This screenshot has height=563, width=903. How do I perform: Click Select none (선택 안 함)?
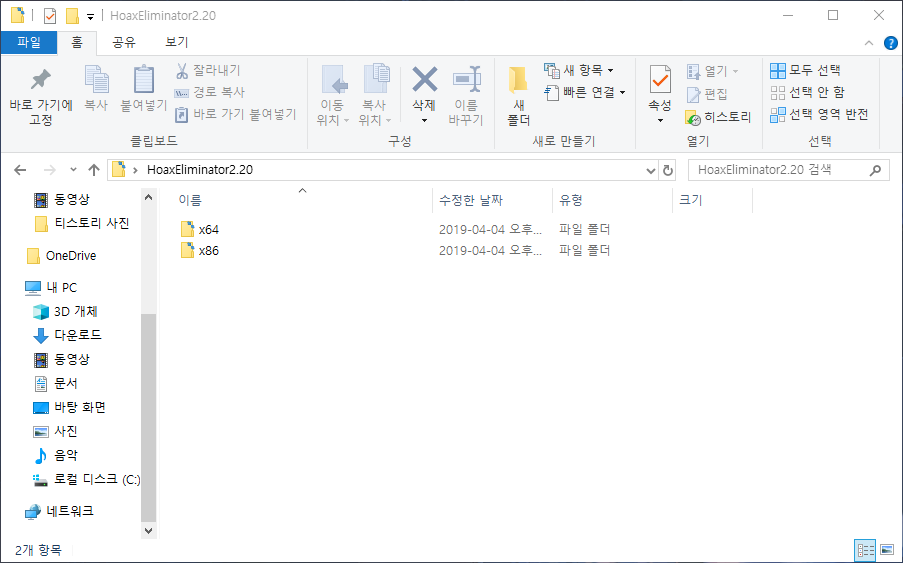point(807,92)
